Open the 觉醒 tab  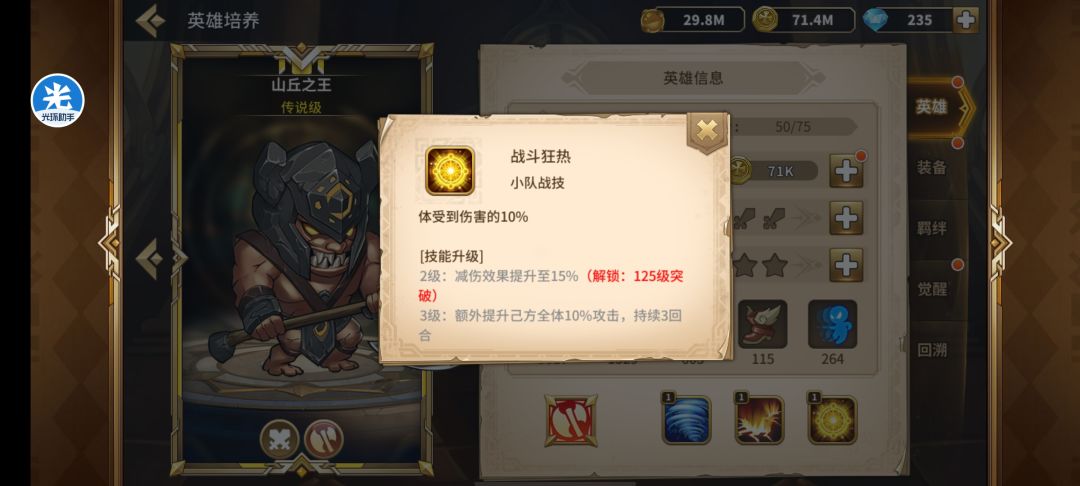[x=931, y=289]
